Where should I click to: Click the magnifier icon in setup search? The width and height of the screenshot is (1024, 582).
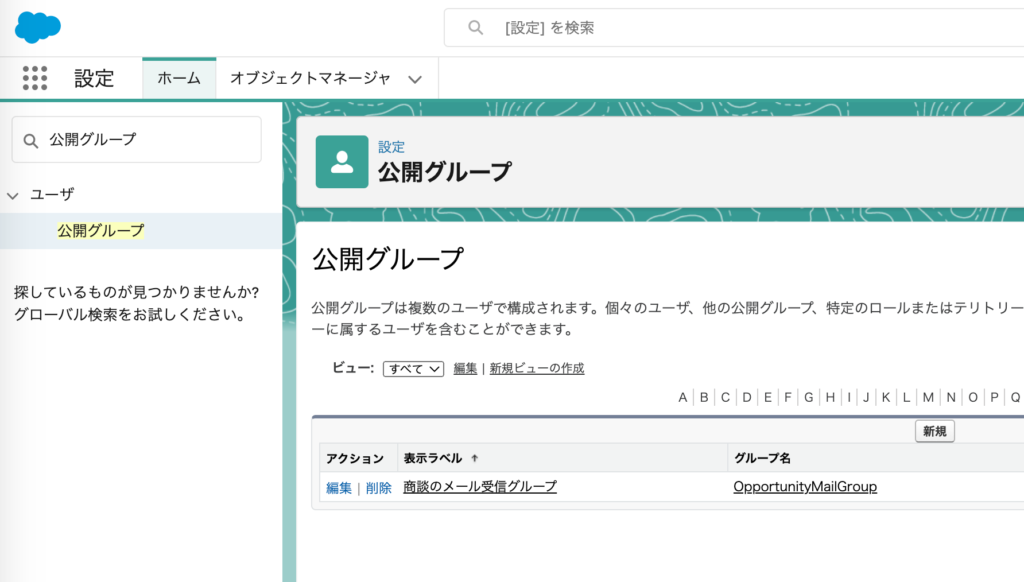coord(476,28)
